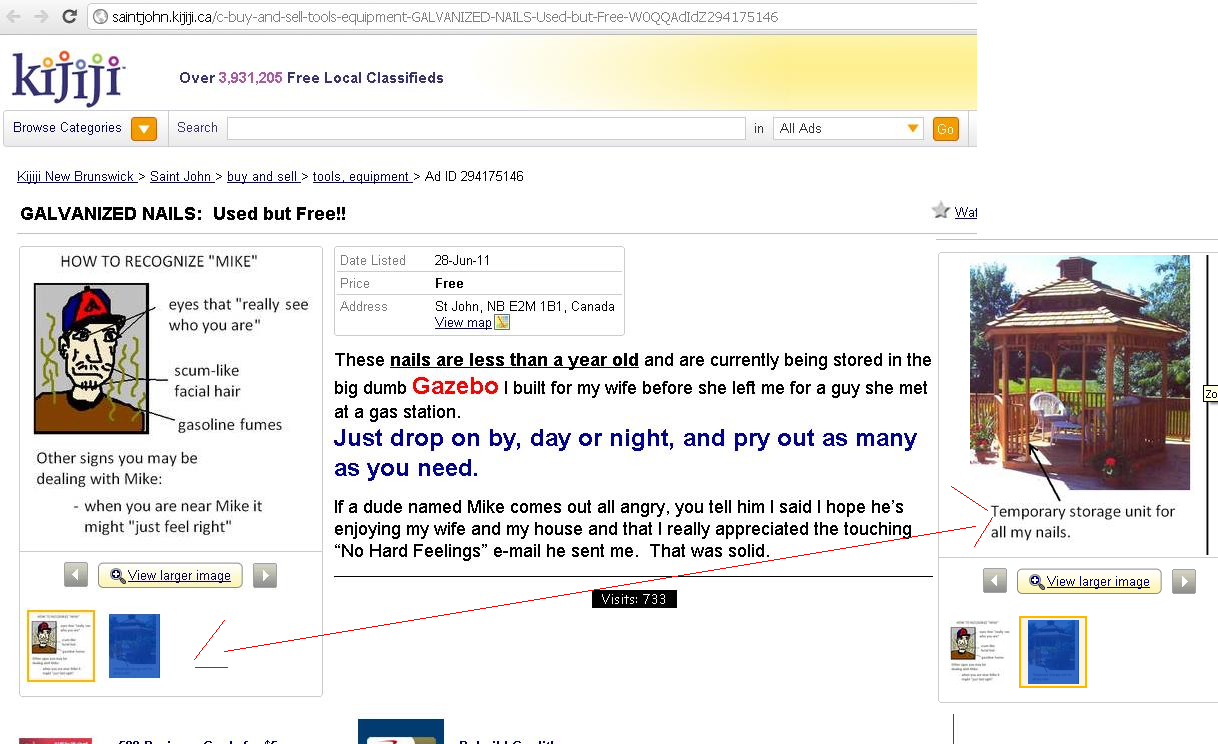Click the large gazebo photo
Screen dimensions: 1218x744
(x=1080, y=372)
